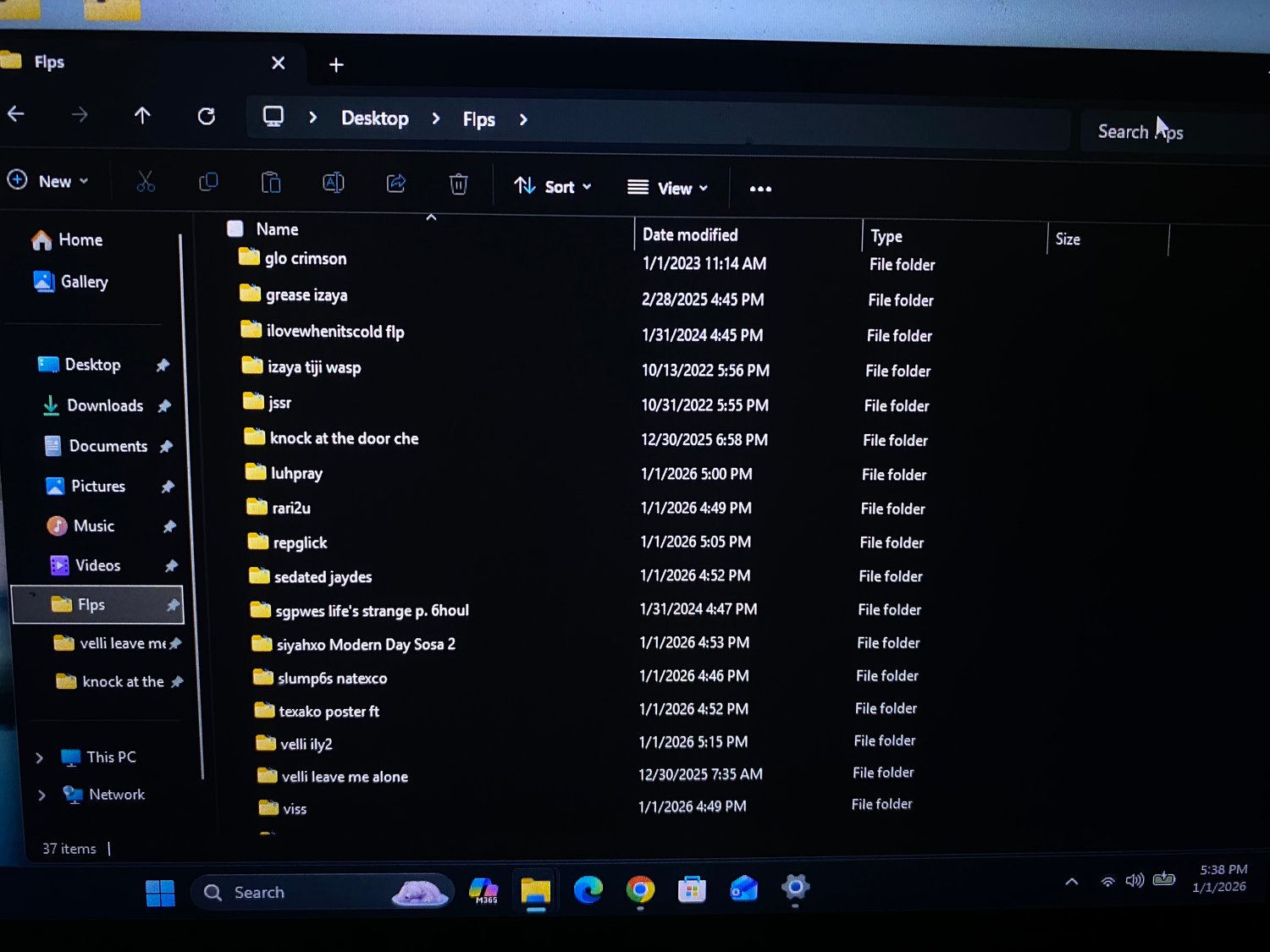Open Home in the navigation pane
This screenshot has height=952, width=1270.
pyautogui.click(x=67, y=239)
